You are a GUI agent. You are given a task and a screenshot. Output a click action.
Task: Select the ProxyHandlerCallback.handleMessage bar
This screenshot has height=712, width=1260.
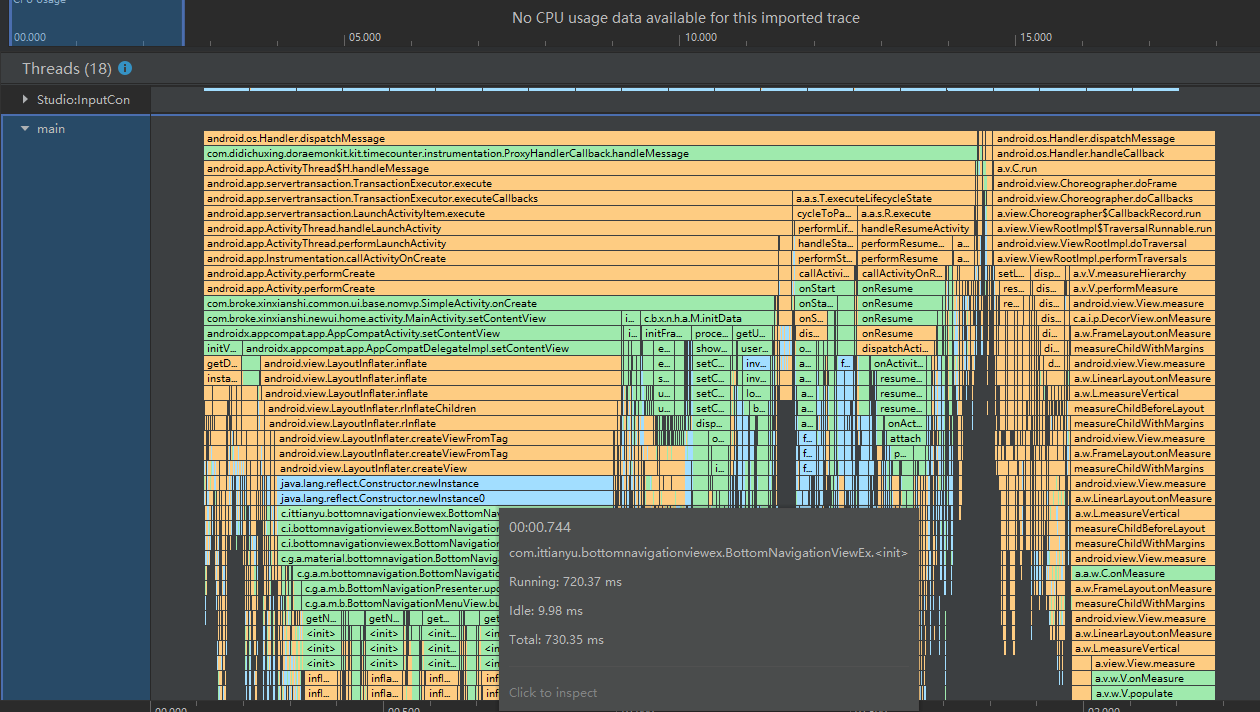pyautogui.click(x=590, y=154)
